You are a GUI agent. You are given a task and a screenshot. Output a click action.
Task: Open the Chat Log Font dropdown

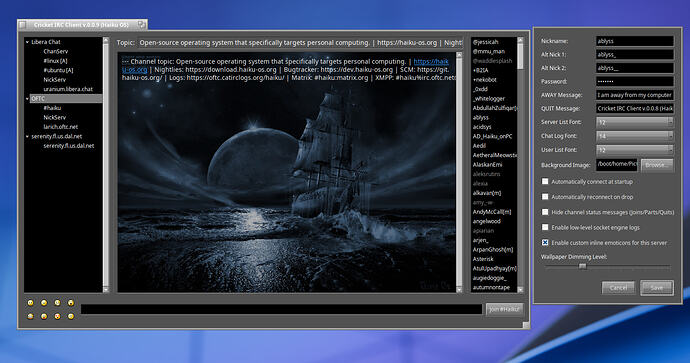tap(635, 136)
